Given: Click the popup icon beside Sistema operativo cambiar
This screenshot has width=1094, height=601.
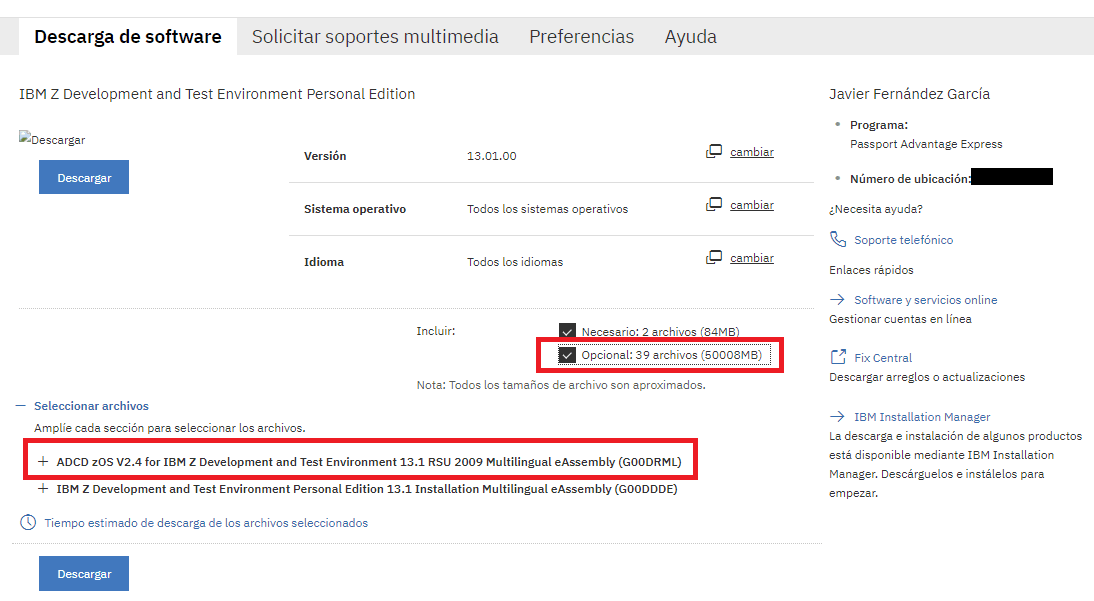Looking at the screenshot, I should pyautogui.click(x=714, y=205).
